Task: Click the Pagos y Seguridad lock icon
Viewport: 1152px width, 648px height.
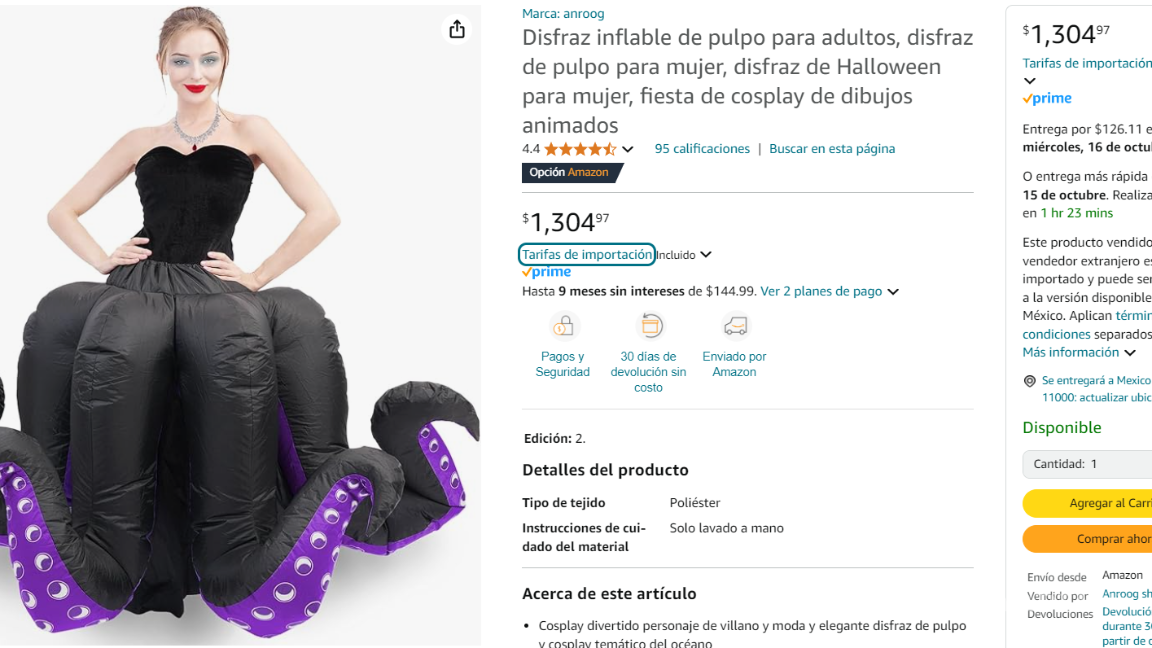Action: point(563,325)
